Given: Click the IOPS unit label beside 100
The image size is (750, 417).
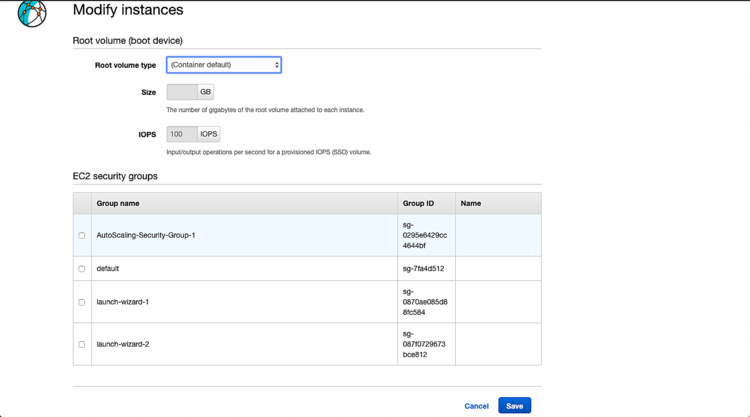Looking at the screenshot, I should point(208,134).
